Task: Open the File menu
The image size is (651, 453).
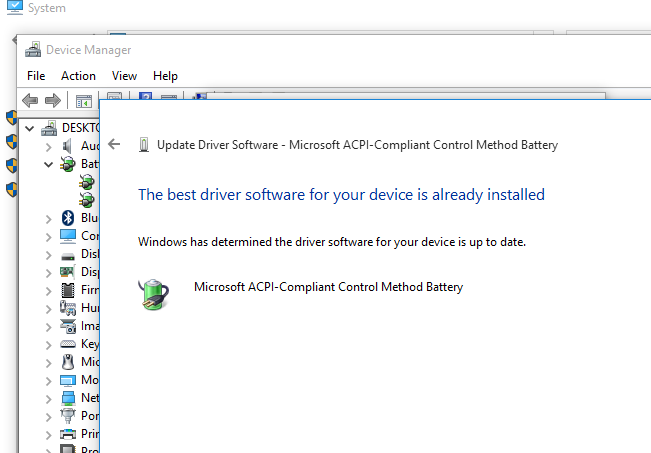Action: [x=36, y=76]
